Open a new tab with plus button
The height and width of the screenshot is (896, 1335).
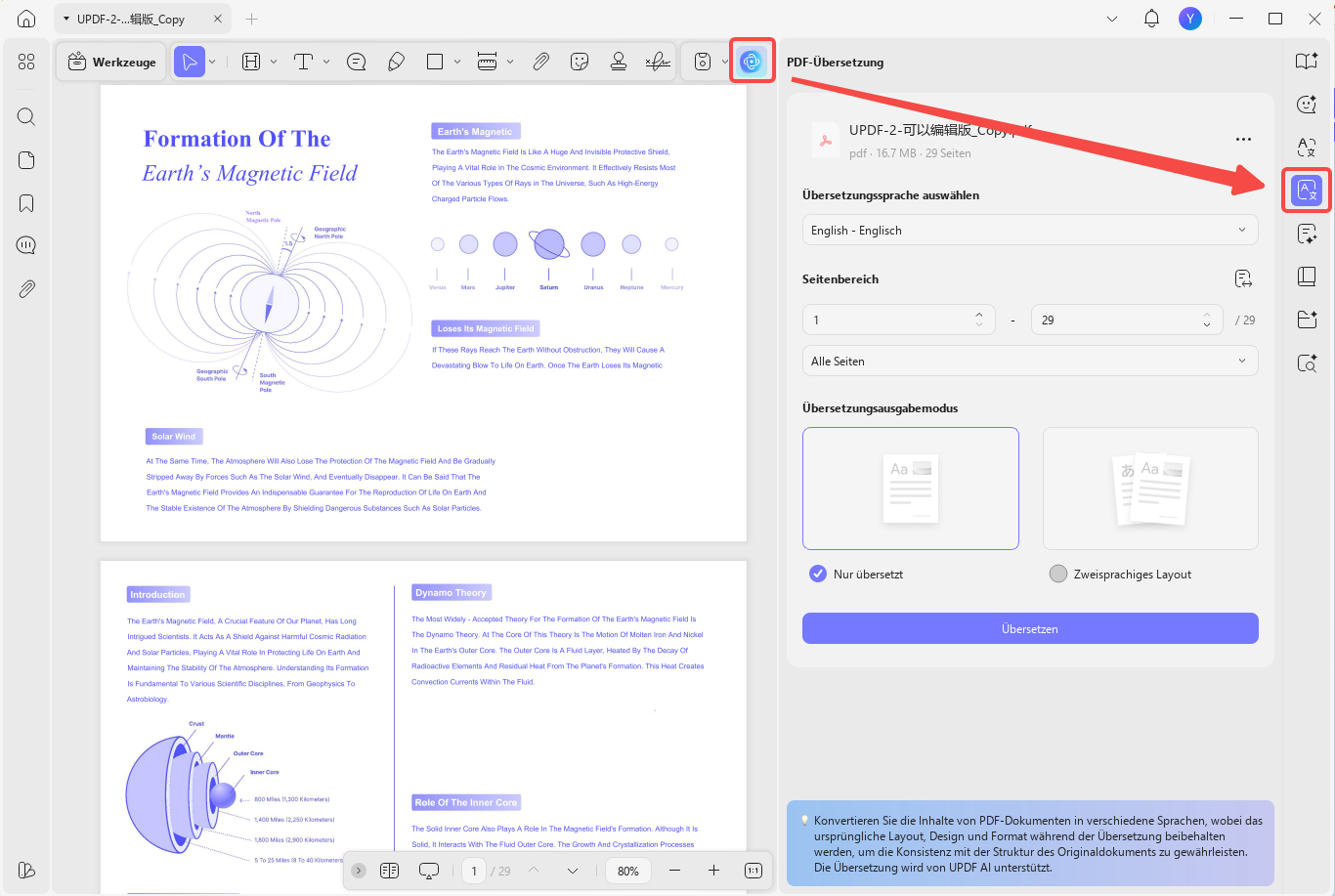point(251,19)
